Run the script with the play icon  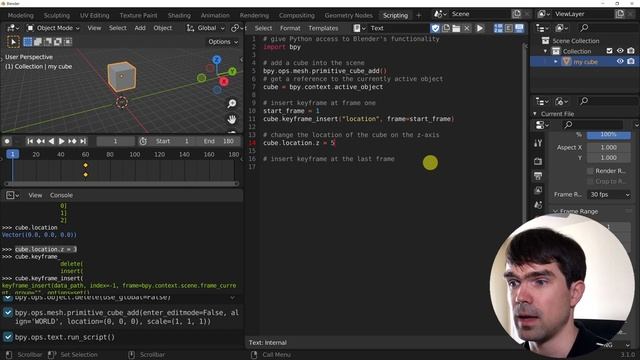tap(480, 28)
